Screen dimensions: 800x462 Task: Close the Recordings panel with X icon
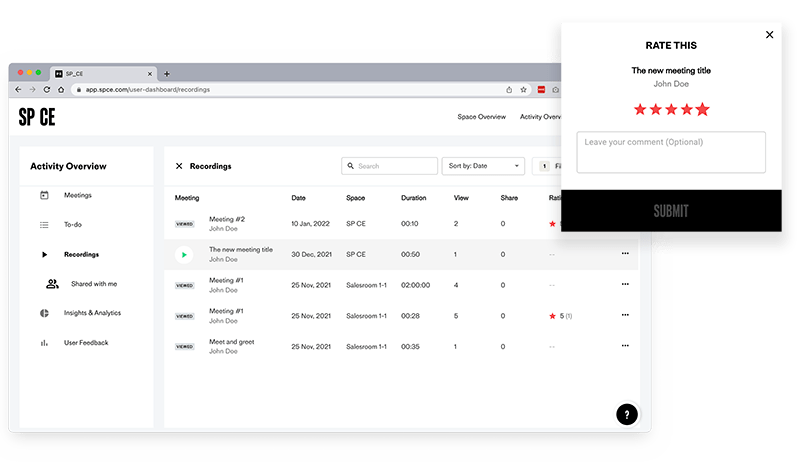click(x=179, y=166)
